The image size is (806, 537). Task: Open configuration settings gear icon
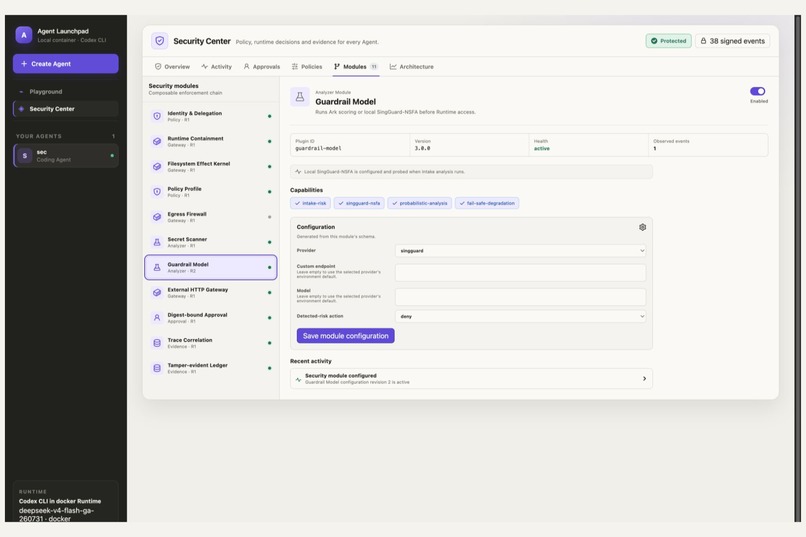[643, 227]
